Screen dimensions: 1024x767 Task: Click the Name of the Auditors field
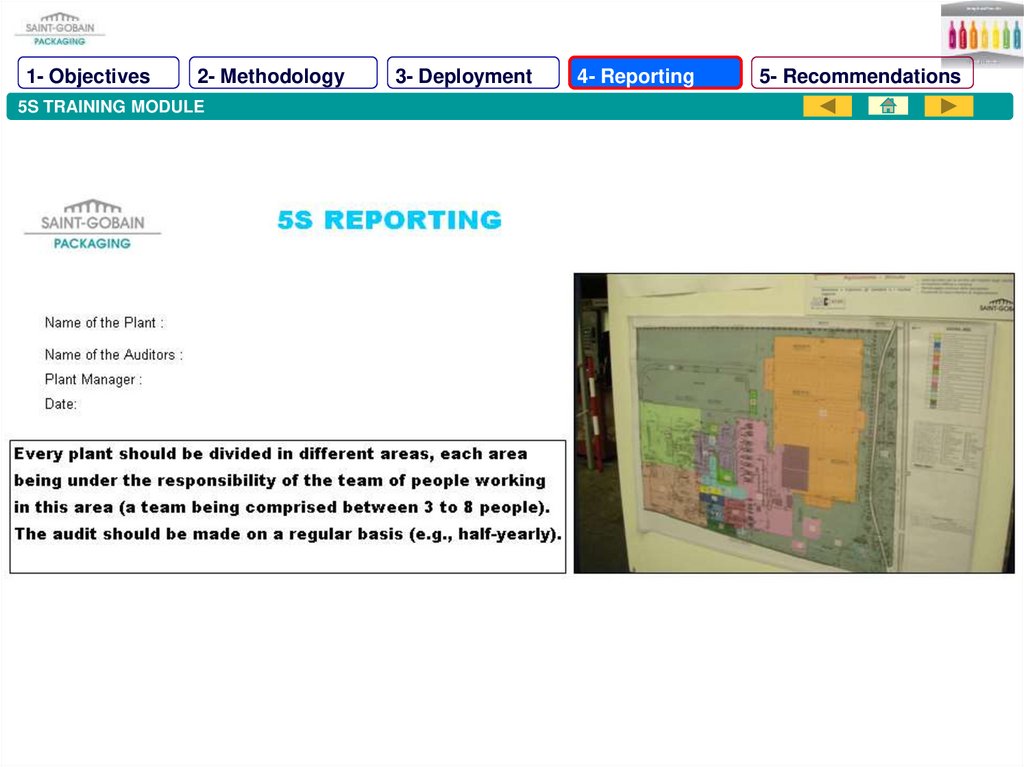(113, 355)
